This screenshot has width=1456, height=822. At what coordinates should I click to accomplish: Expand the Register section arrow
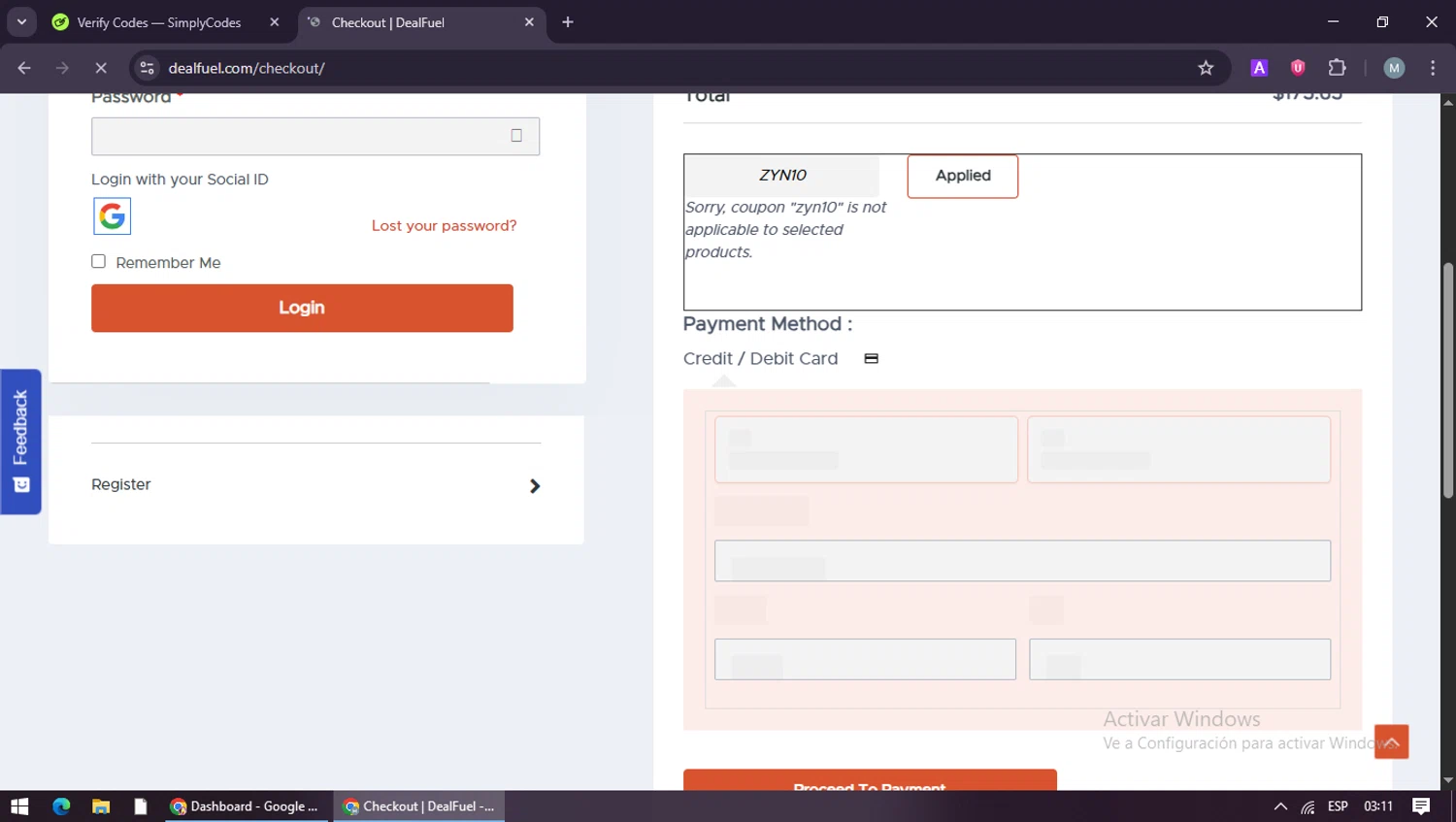coord(534,485)
